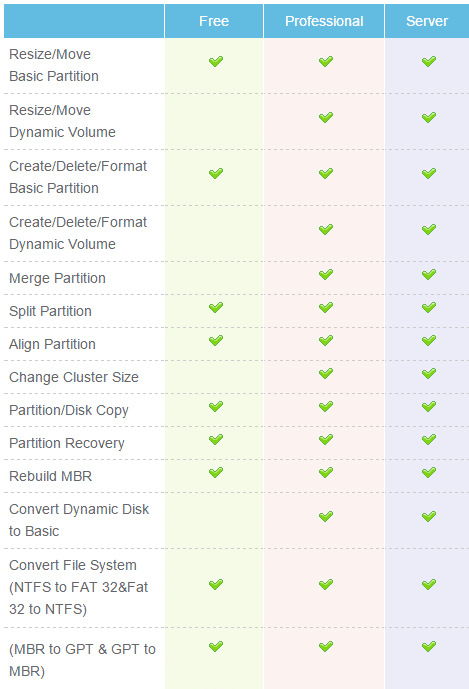Viewport: 469px width, 689px height.
Task: Click Professional checkmark for Create/Delete/Format Dynamic Volume
Action: point(326,229)
